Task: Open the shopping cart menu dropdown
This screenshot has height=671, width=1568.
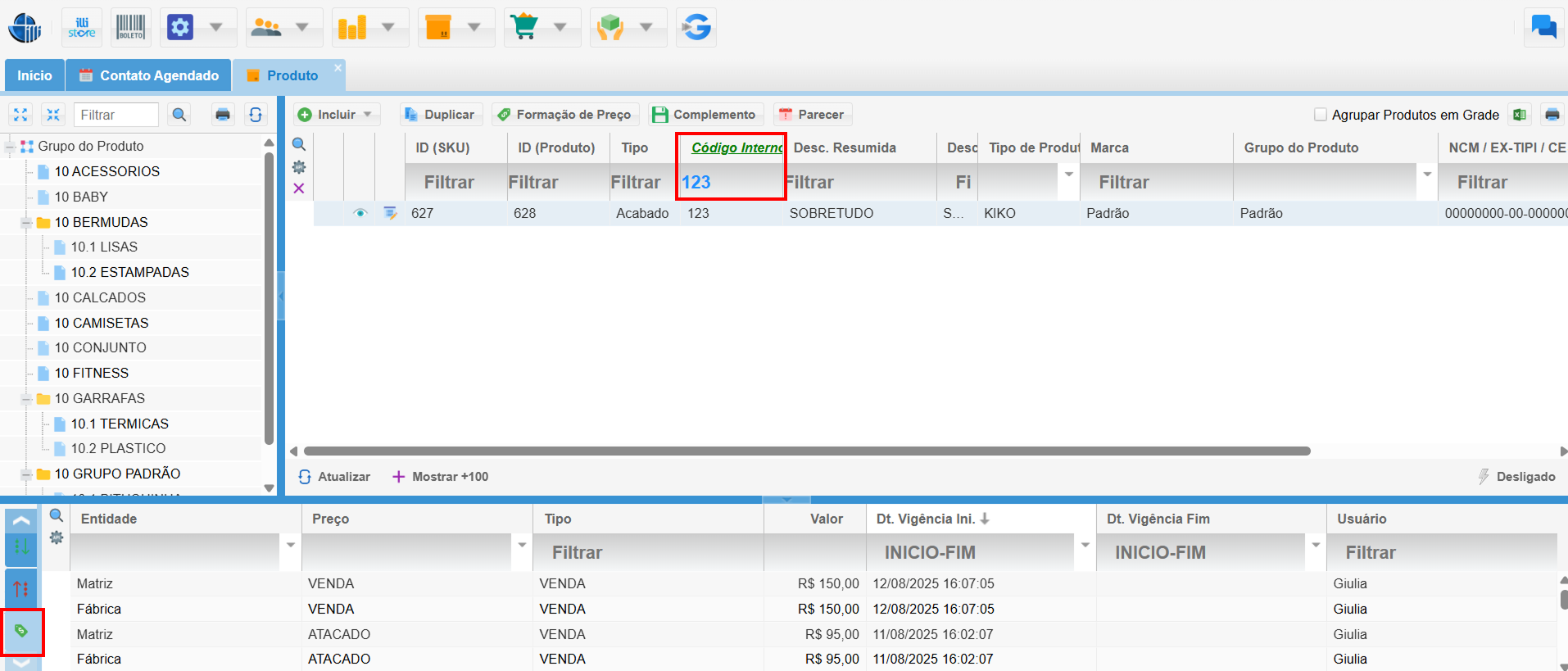Action: 560,28
